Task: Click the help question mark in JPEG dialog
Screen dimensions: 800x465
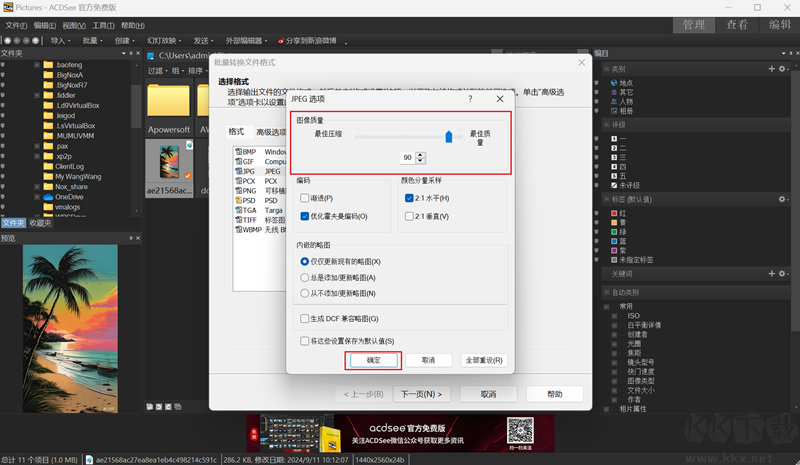Action: click(x=470, y=100)
